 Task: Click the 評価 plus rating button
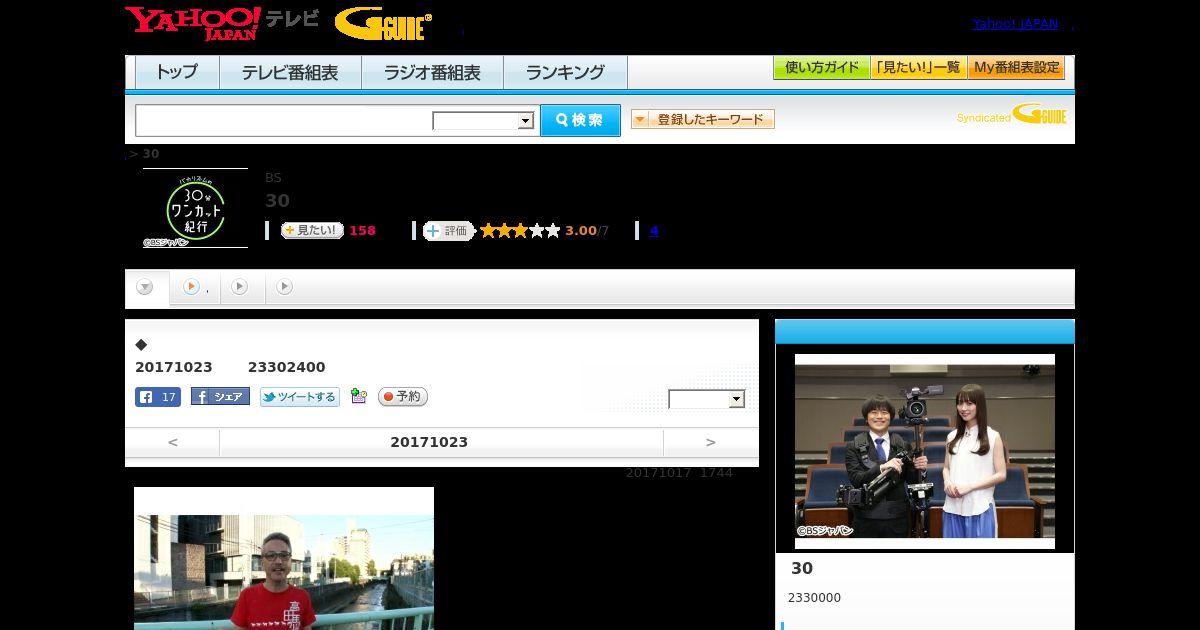pyautogui.click(x=448, y=231)
